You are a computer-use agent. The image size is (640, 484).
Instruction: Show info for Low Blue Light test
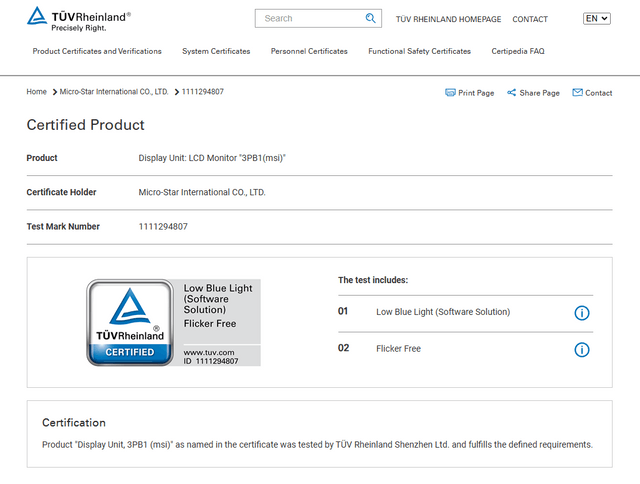[x=582, y=313]
